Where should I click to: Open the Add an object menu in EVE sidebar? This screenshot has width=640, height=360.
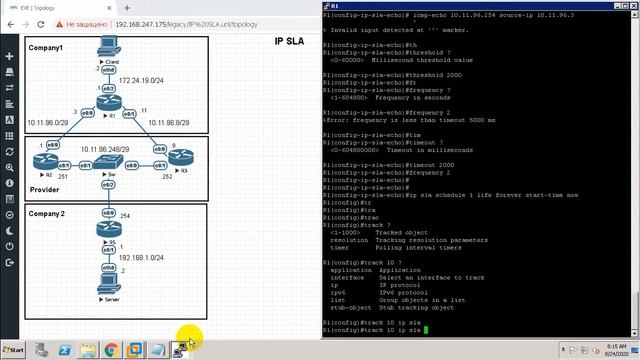point(9,56)
